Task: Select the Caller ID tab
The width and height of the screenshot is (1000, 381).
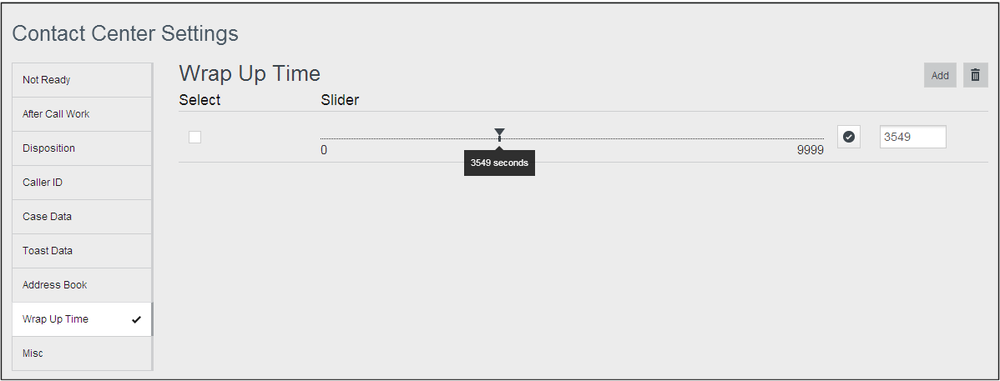Action: point(82,183)
